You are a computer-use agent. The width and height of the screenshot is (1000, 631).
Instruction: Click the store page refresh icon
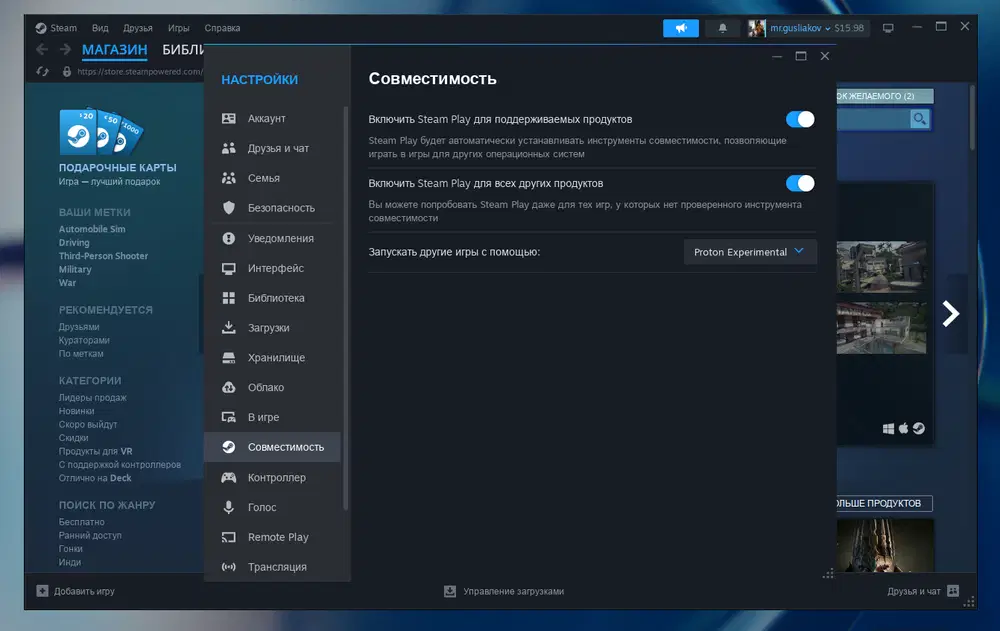(43, 71)
